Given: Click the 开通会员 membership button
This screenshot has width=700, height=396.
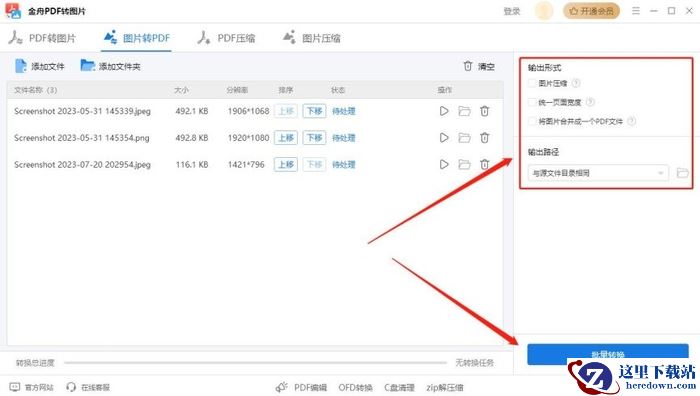Looking at the screenshot, I should (x=591, y=11).
